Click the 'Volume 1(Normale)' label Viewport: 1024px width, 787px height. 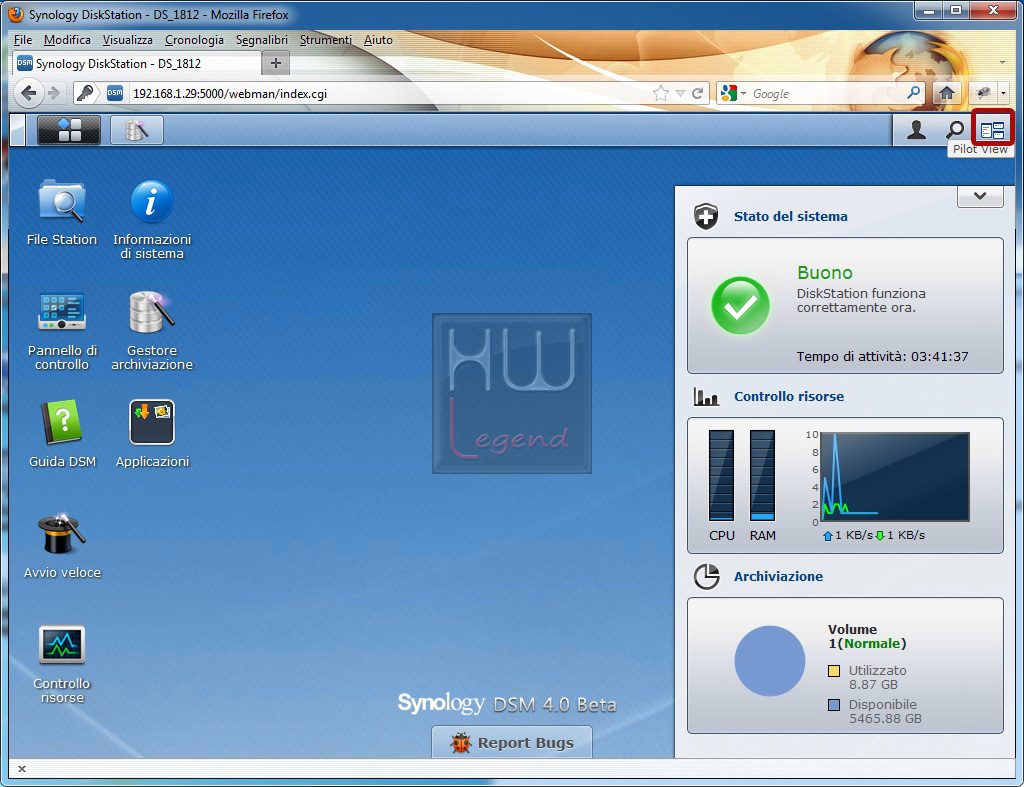point(867,636)
